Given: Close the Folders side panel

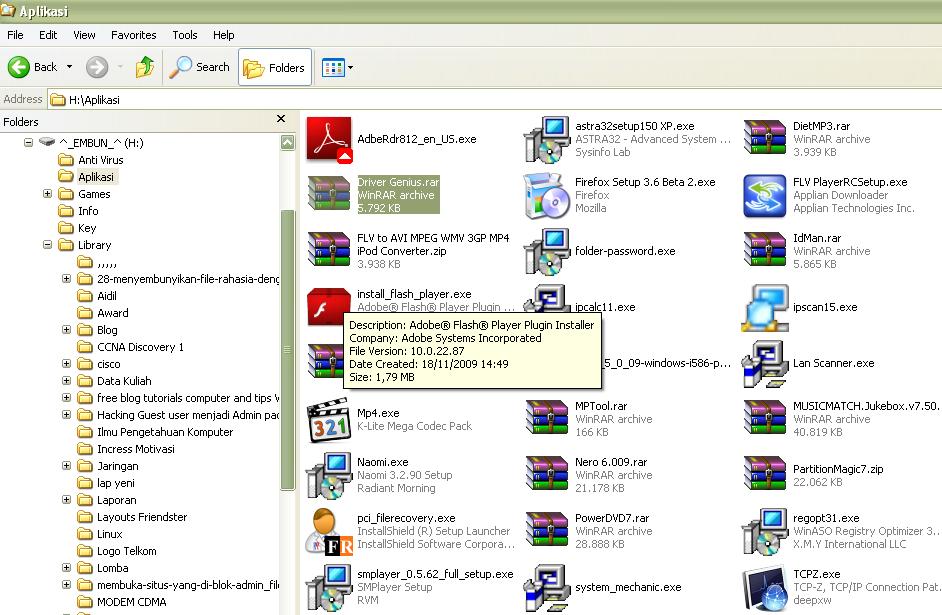Looking at the screenshot, I should click(281, 119).
